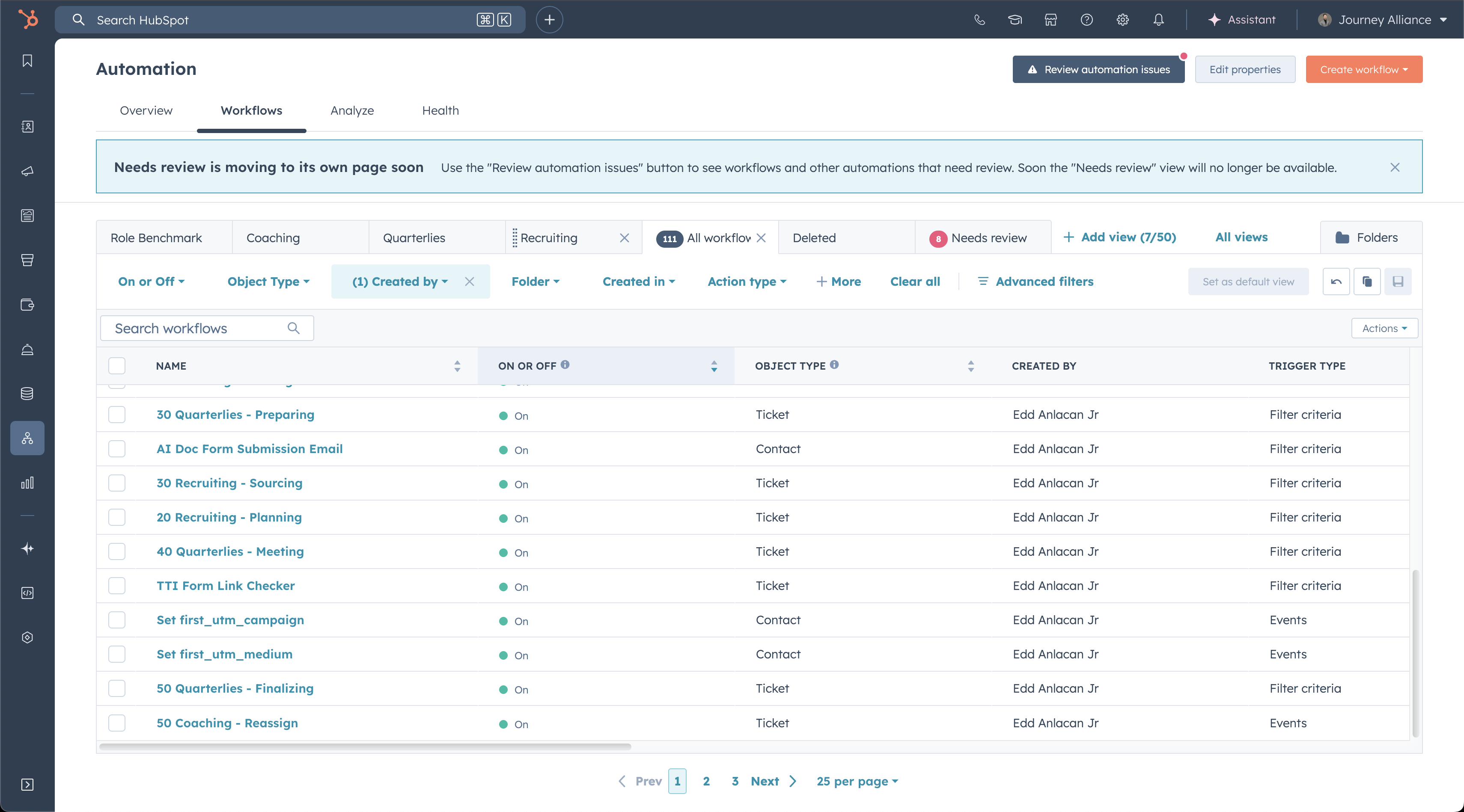Image resolution: width=1464 pixels, height=812 pixels.
Task: Open the marketplace storefront icon
Action: point(1050,20)
